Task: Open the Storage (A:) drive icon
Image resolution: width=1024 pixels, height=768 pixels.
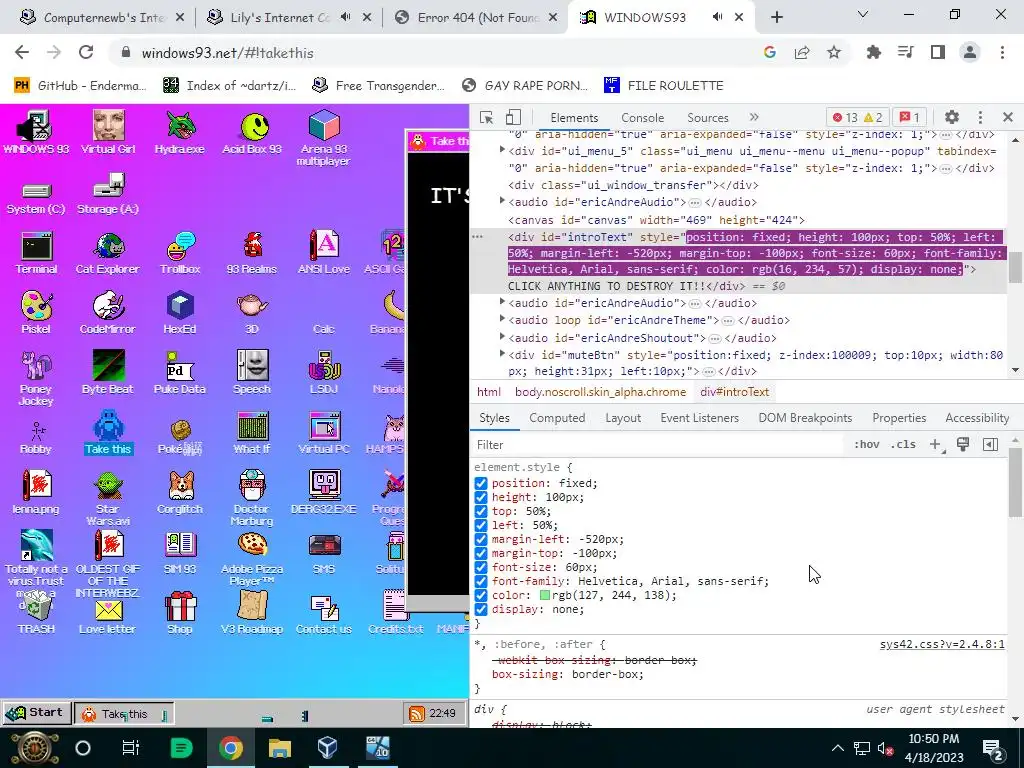Action: 108,195
